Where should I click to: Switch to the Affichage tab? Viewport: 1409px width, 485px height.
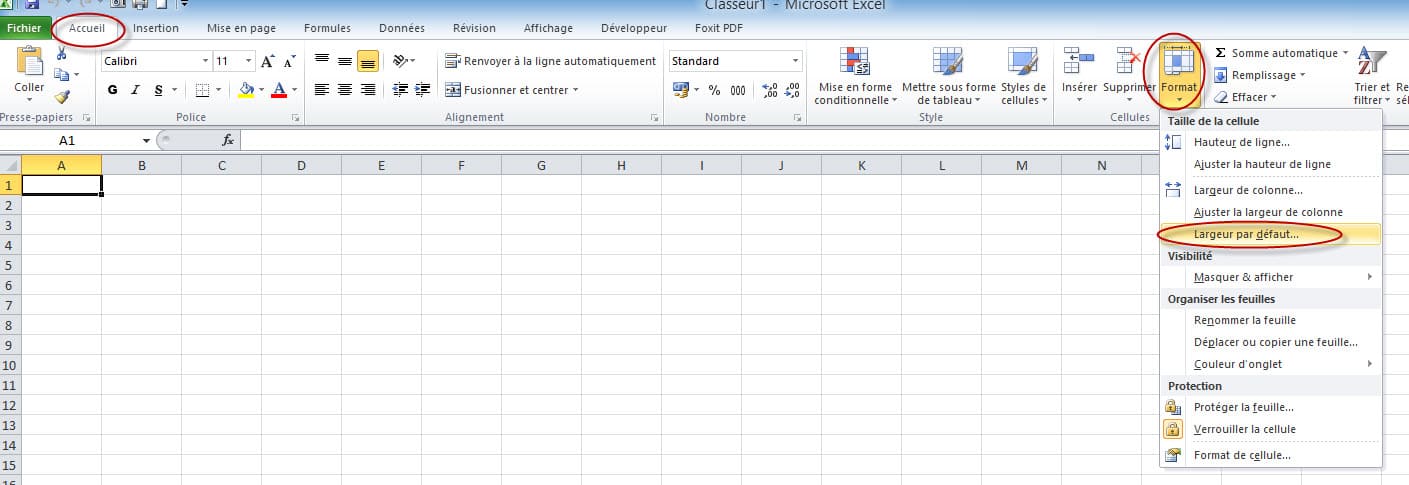pyautogui.click(x=548, y=28)
